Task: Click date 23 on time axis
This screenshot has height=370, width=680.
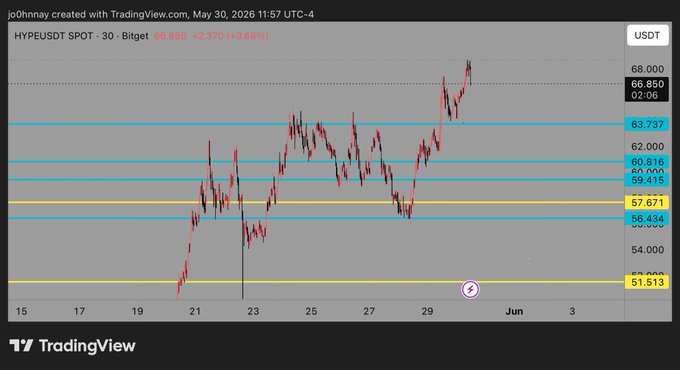Action: pos(253,311)
